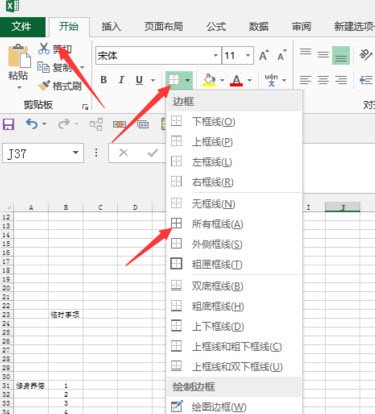Screen dimensions: 375x414
Task: Switch to the Data (数据) tab
Action: click(259, 27)
